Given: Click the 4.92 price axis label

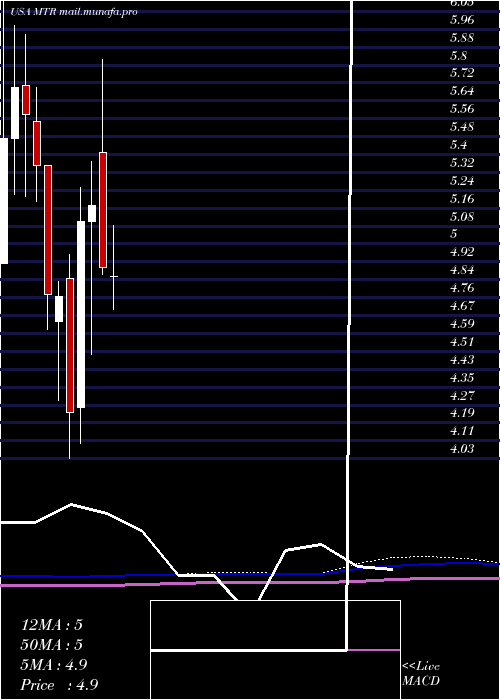Looking at the screenshot, I should coord(462,252).
